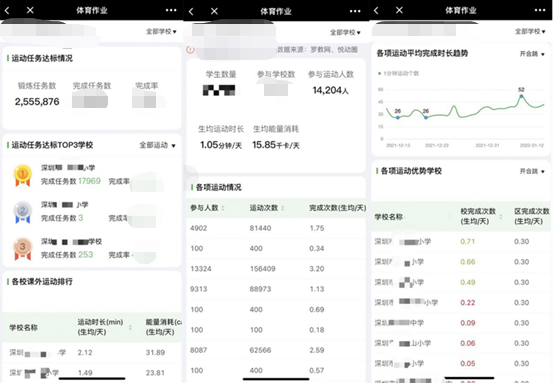Open 开合跳 dropdown beside 各项运动平均完成时长趋势
This screenshot has height=383, width=553.
(532, 54)
